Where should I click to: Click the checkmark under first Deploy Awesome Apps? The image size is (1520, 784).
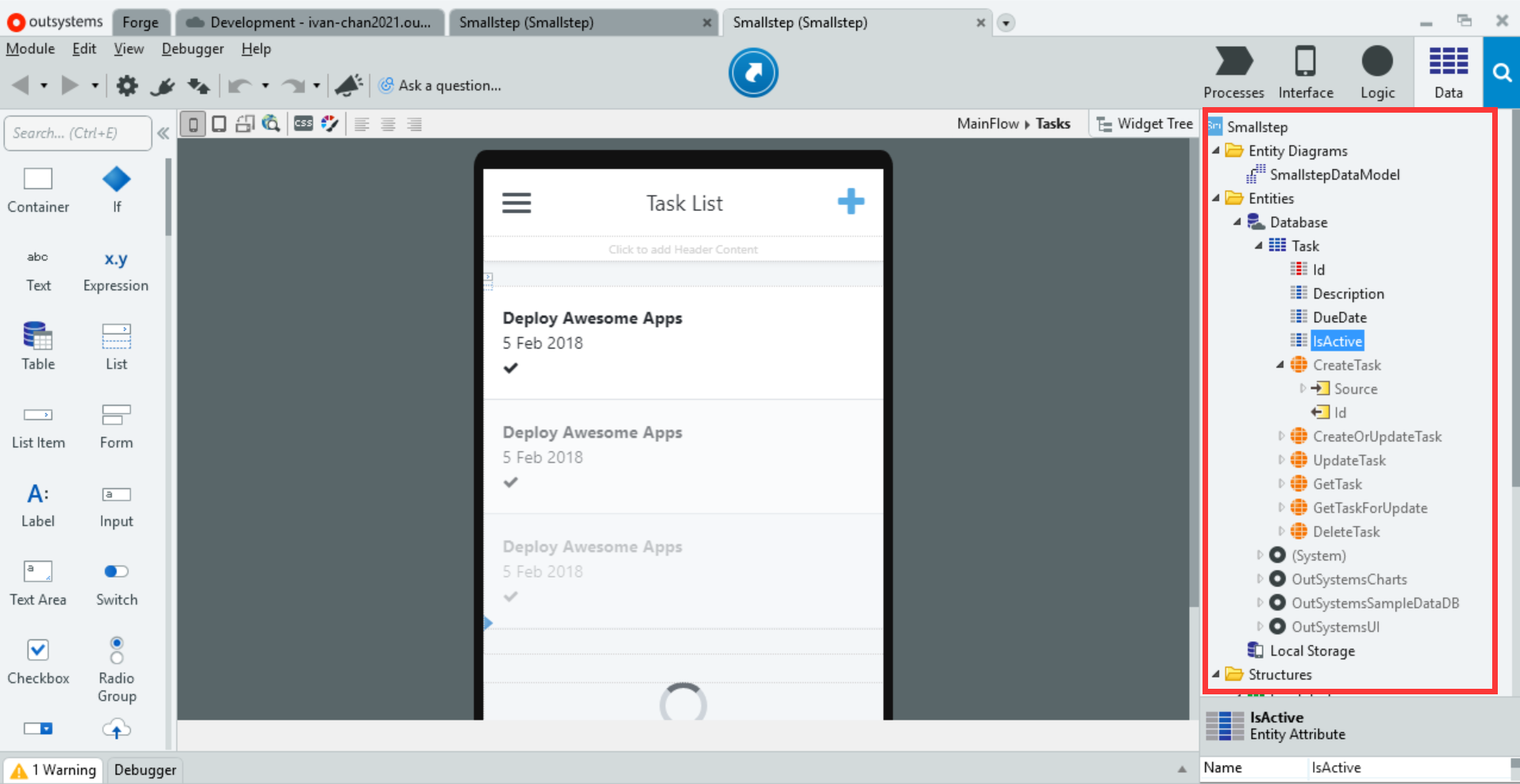pos(510,367)
